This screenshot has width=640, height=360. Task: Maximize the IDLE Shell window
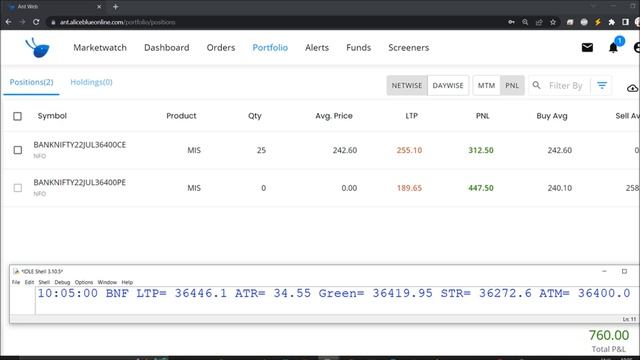[624, 271]
